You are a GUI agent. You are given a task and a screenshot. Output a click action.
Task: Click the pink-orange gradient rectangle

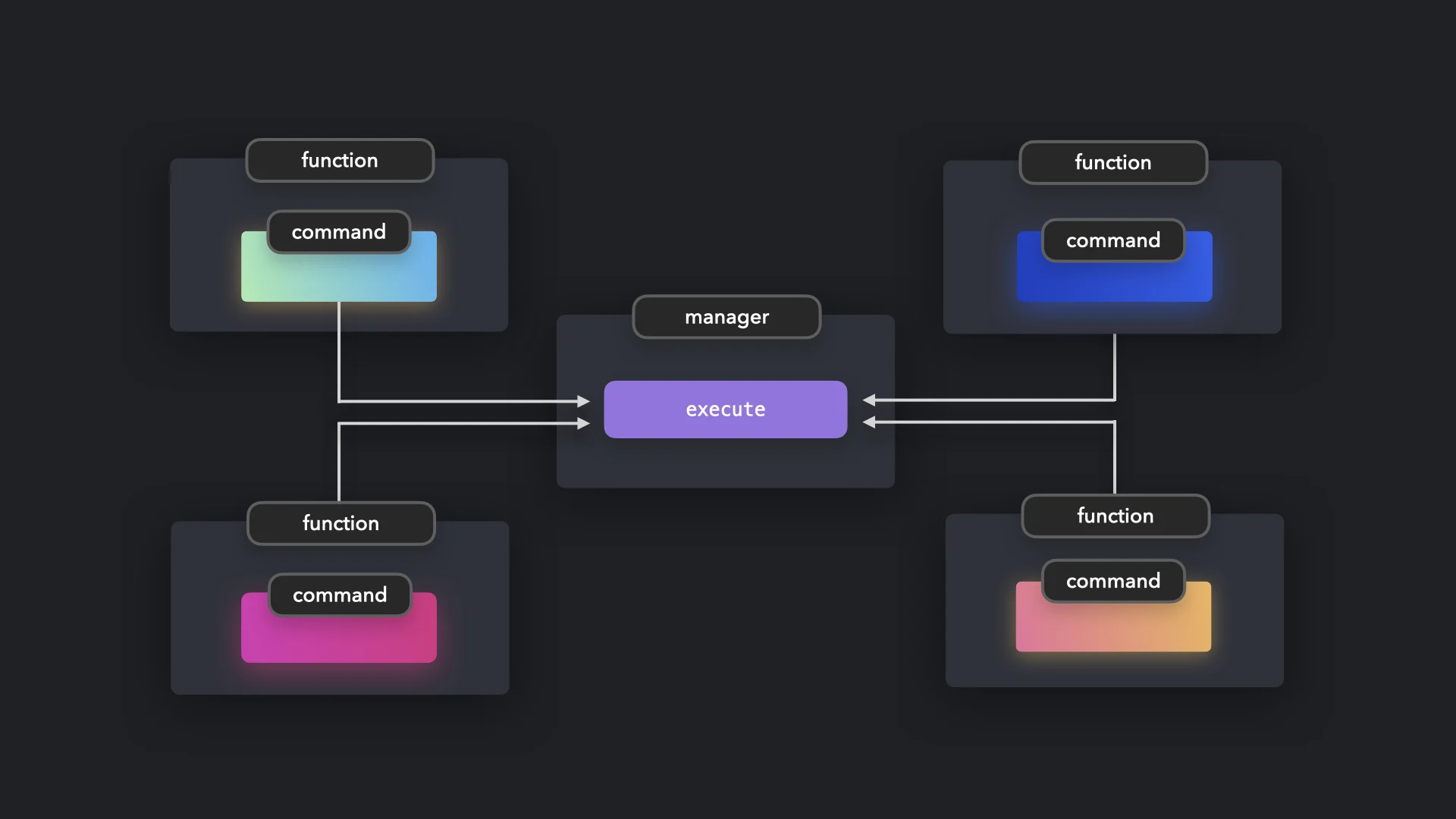tap(1112, 628)
